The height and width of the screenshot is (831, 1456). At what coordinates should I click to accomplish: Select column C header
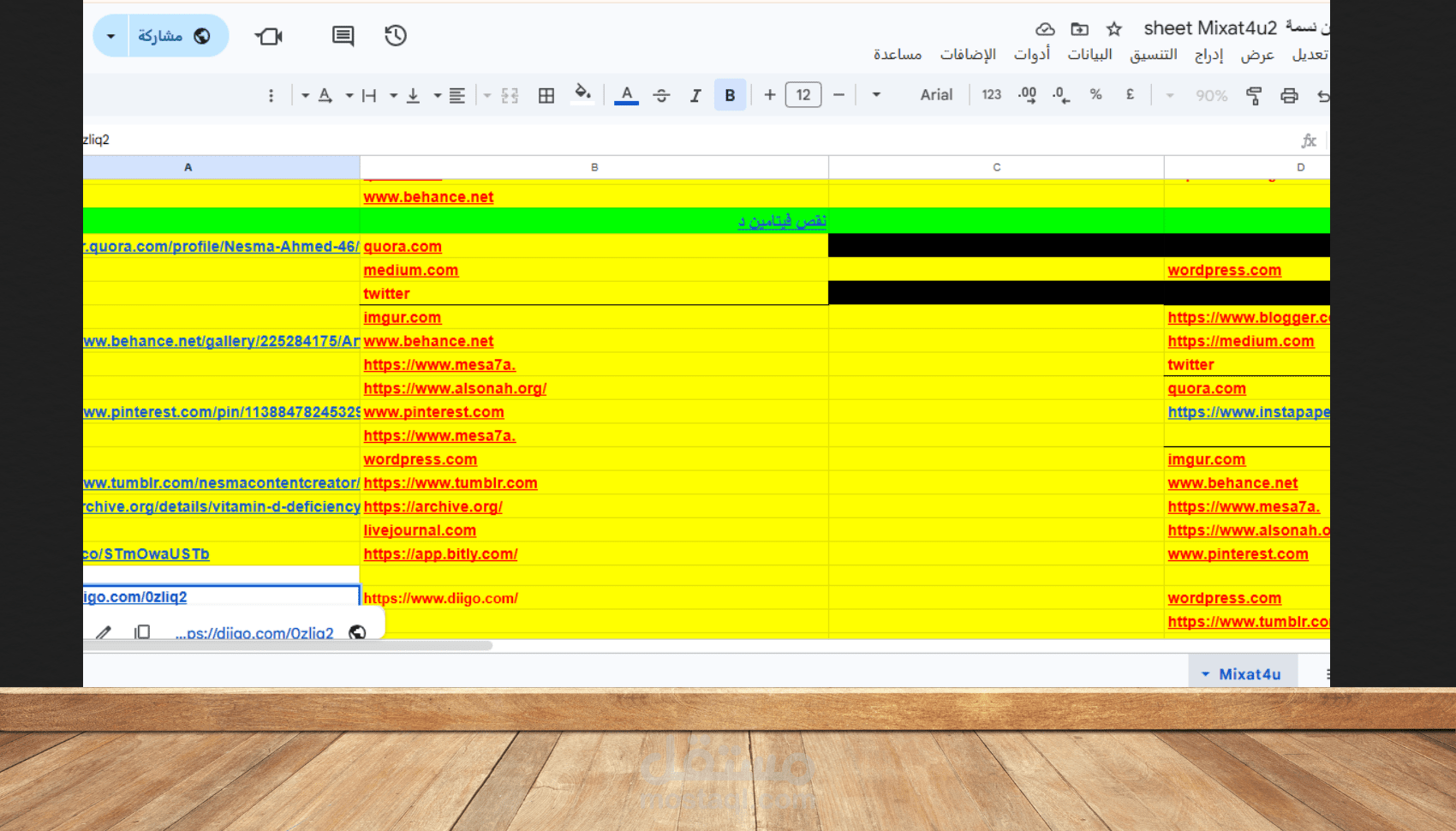tap(996, 167)
